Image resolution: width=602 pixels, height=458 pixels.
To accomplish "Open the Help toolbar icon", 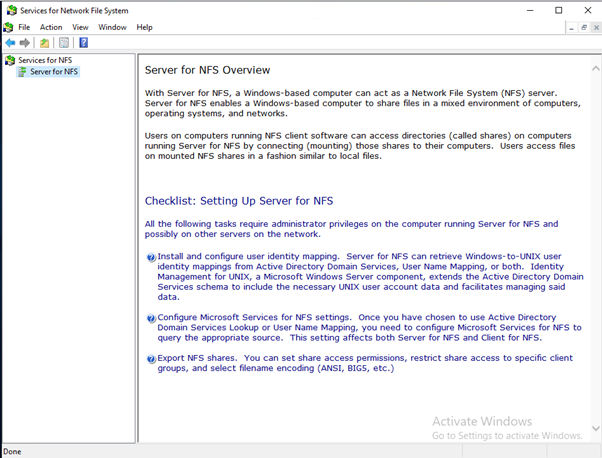I will pyautogui.click(x=83, y=43).
